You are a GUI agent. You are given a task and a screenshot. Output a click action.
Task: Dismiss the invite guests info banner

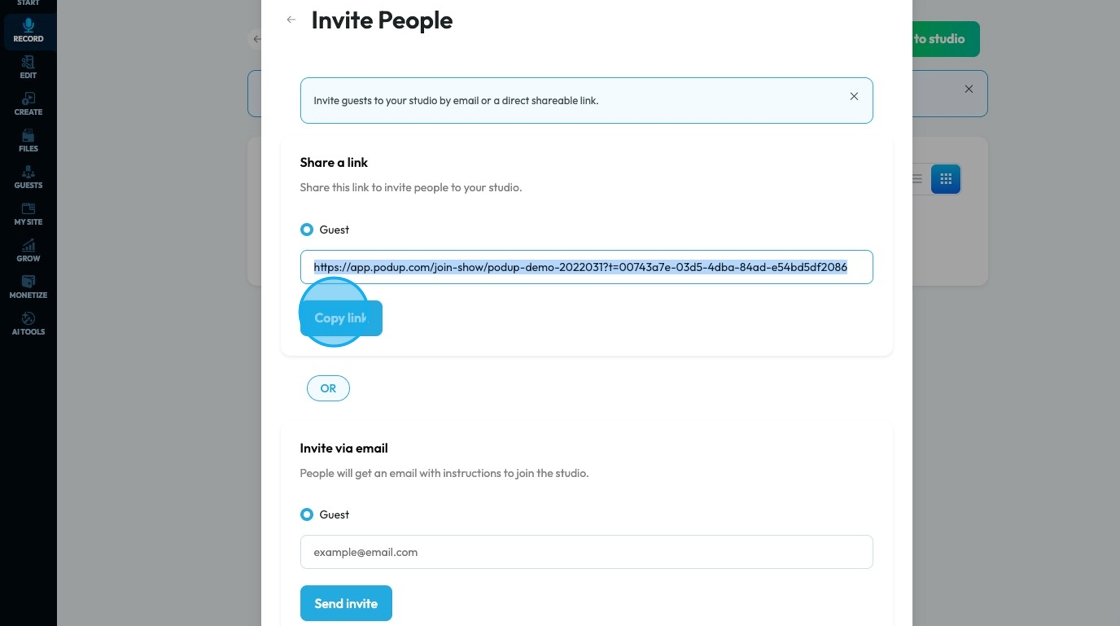[854, 97]
